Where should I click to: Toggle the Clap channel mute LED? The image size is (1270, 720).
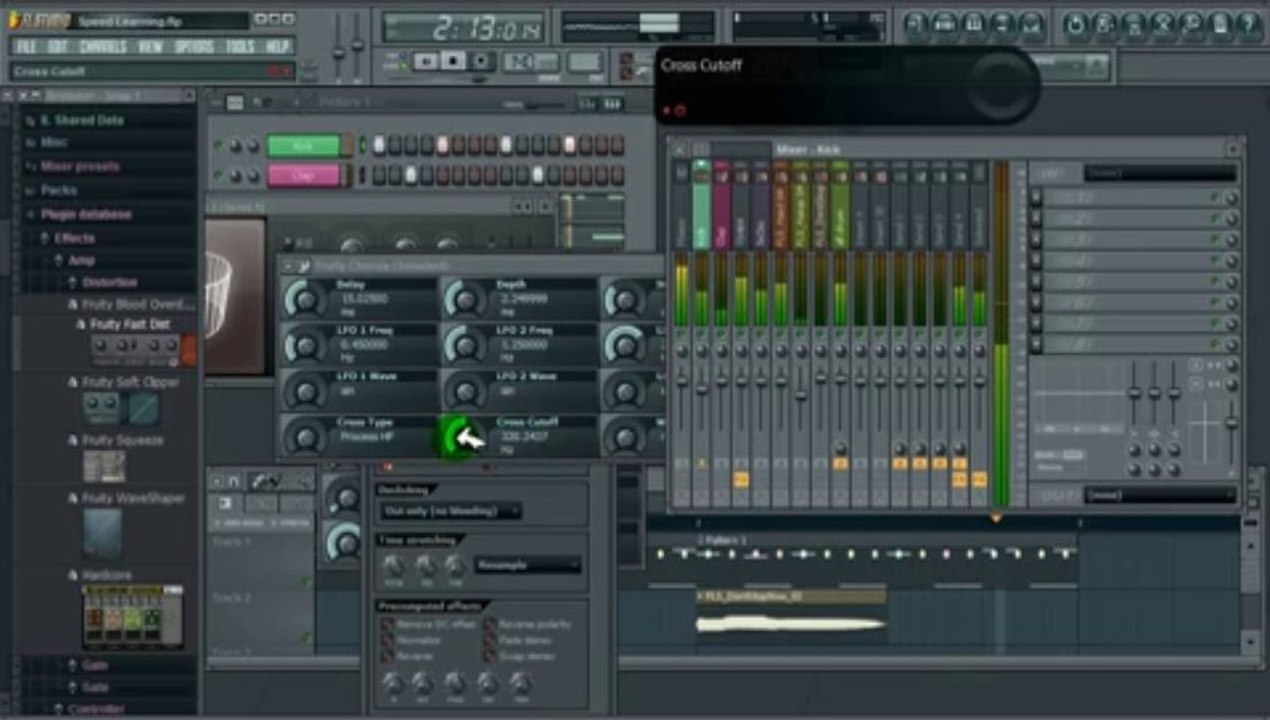point(219,176)
